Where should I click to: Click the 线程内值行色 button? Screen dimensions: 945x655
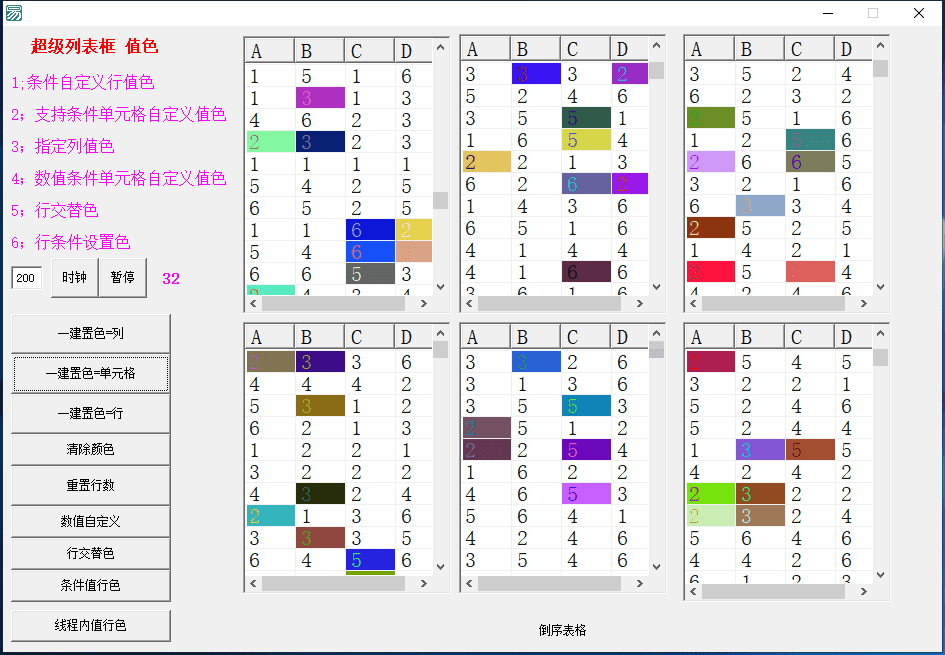(90, 625)
